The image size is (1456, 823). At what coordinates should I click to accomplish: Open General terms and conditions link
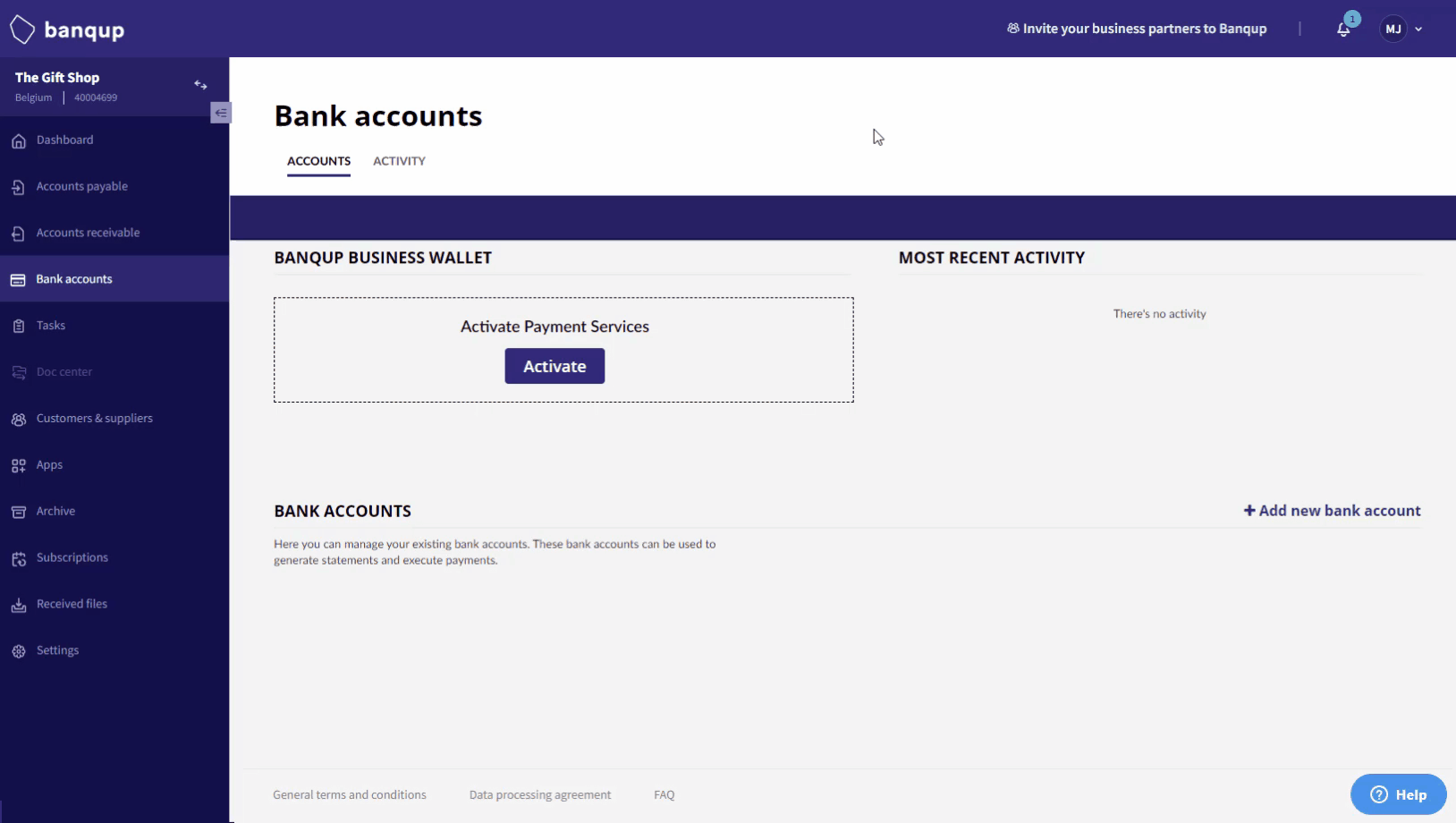pos(350,794)
